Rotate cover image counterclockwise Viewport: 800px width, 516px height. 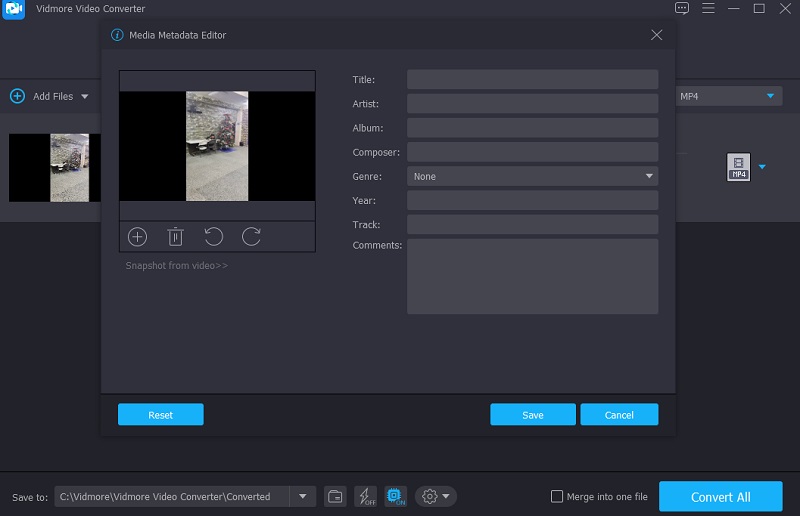pyautogui.click(x=213, y=237)
